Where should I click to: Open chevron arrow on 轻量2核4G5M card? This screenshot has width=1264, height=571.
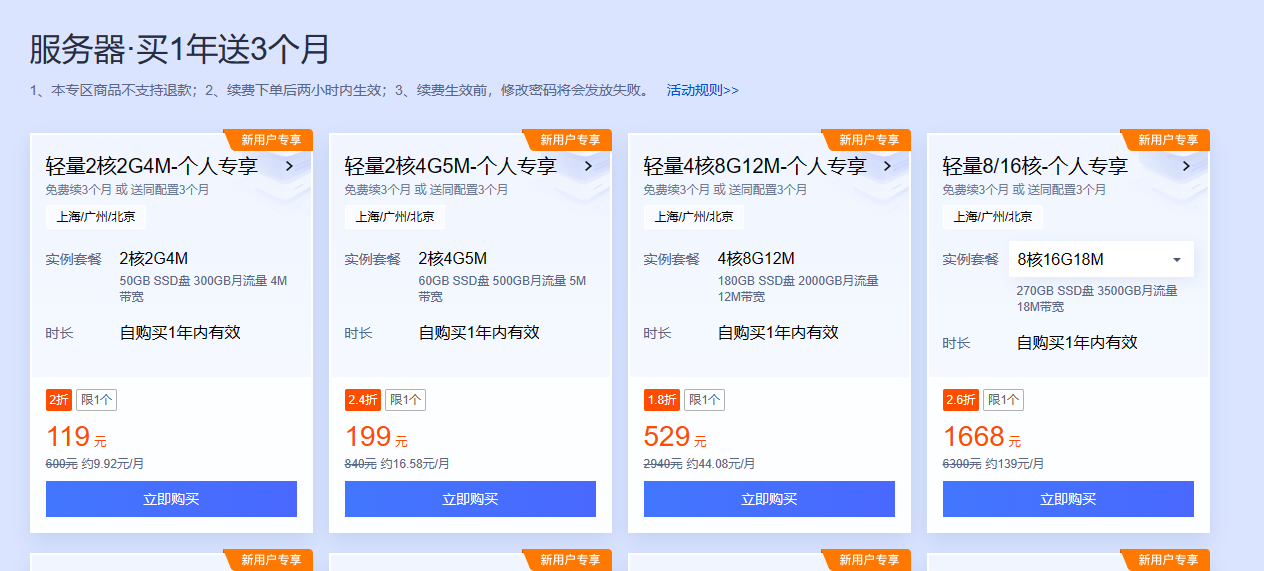tap(588, 166)
